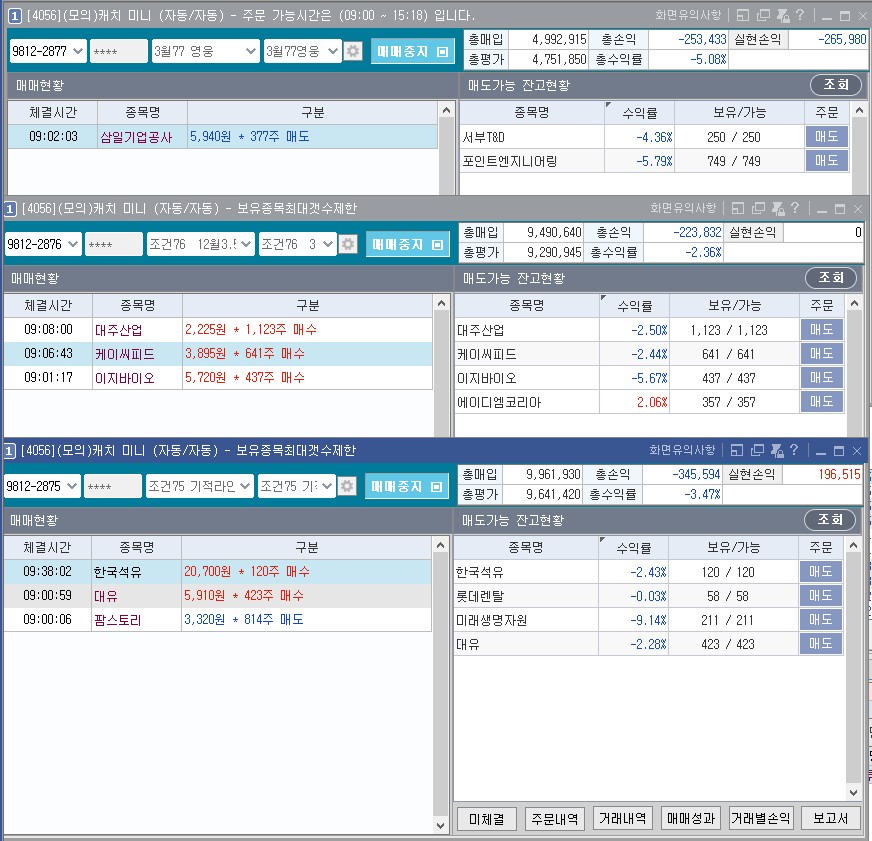Click scroll-down arrow of bottom 잔고현황 list
The image size is (872, 841).
853,792
